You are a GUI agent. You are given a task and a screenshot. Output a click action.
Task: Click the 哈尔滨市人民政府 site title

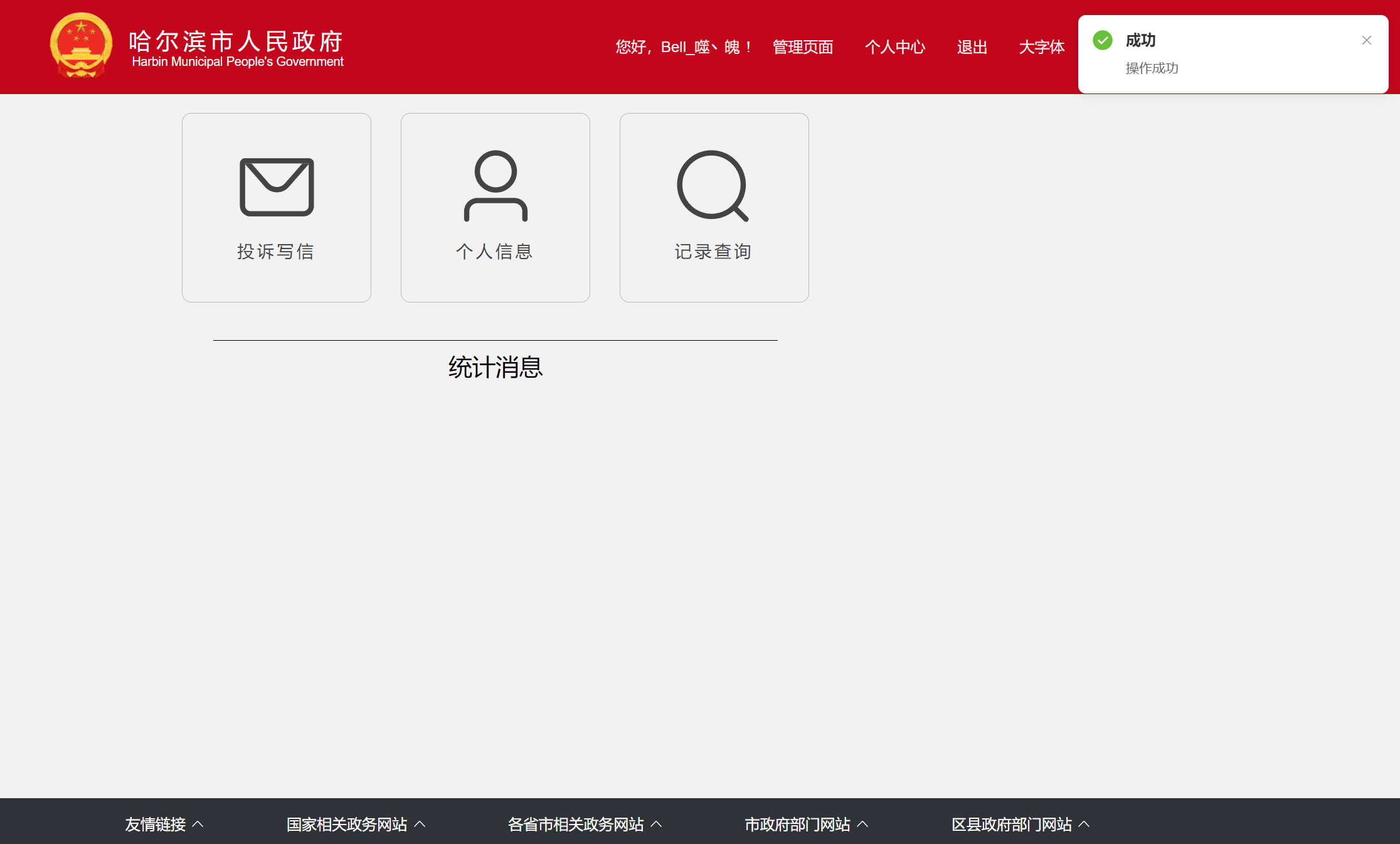(236, 41)
